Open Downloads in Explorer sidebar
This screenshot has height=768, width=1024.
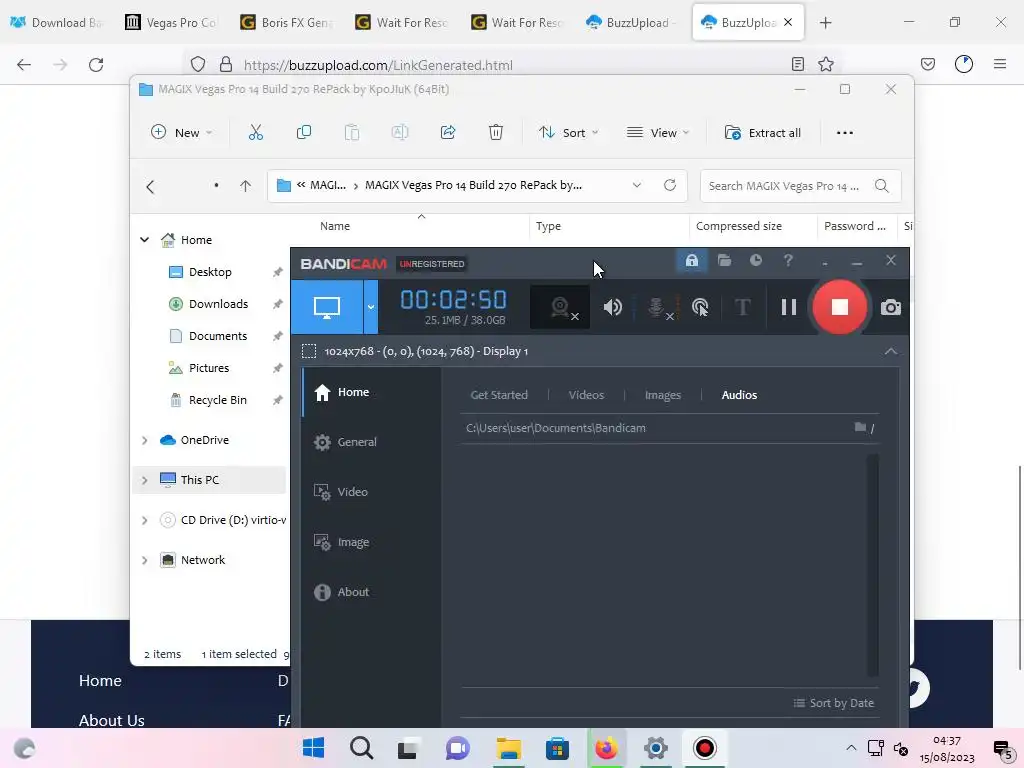point(218,304)
